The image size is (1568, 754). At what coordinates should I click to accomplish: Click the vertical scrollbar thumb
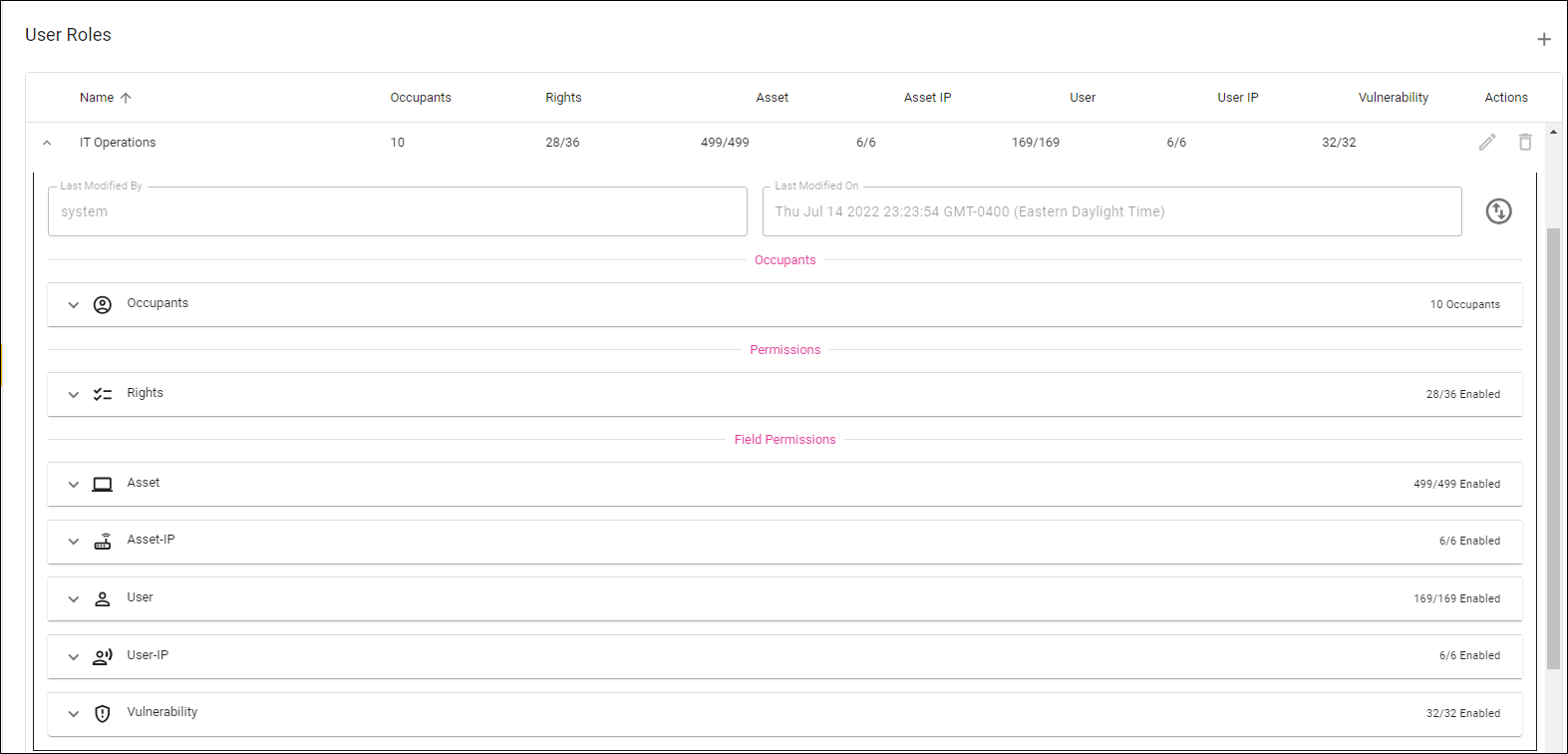pos(1553,449)
